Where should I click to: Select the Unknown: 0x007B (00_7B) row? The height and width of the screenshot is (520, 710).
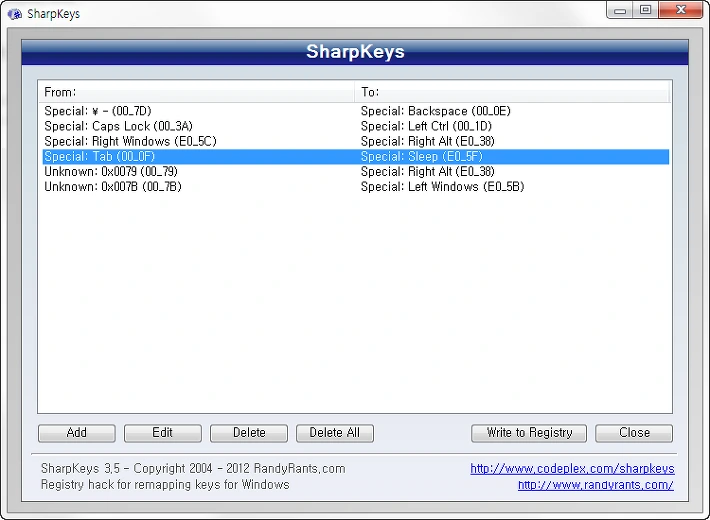coord(355,187)
